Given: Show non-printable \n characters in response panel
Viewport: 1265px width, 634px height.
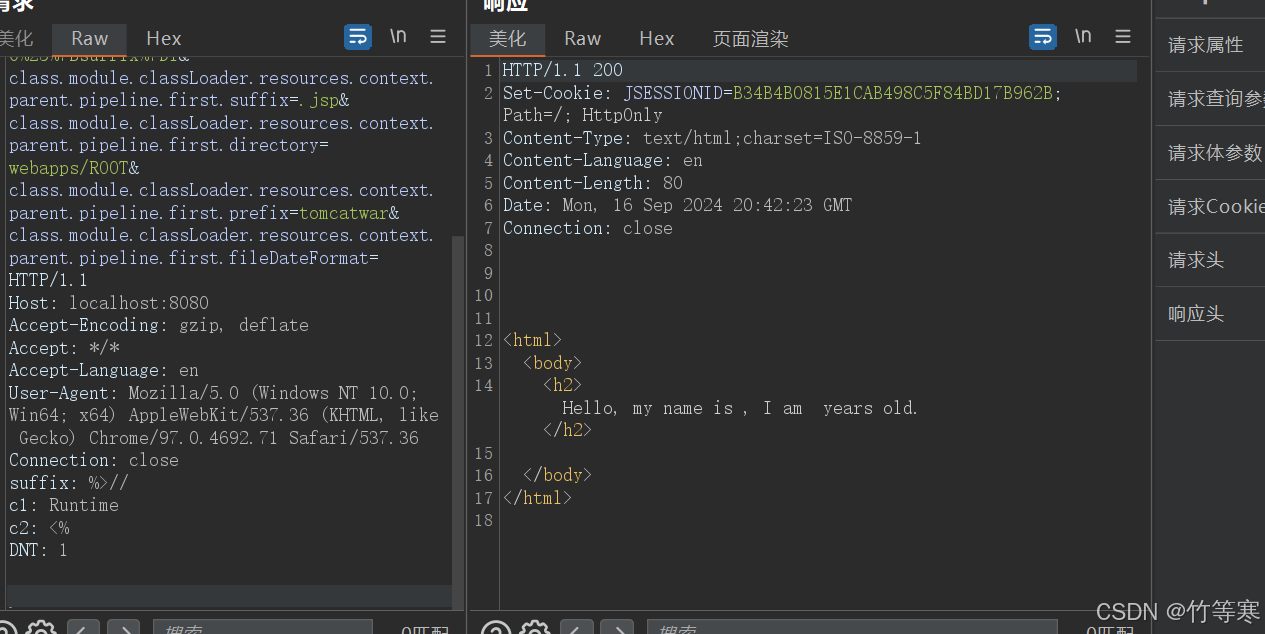Looking at the screenshot, I should click(1083, 37).
